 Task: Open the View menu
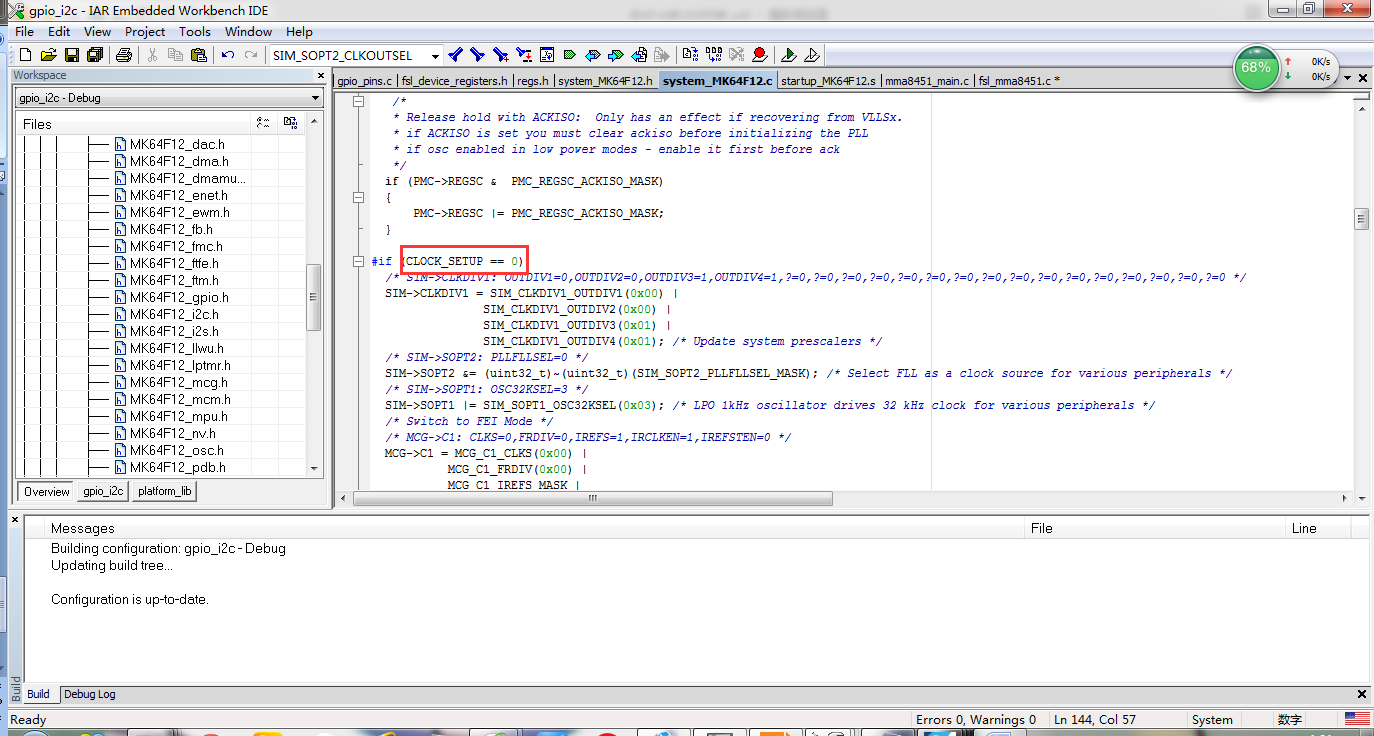97,31
